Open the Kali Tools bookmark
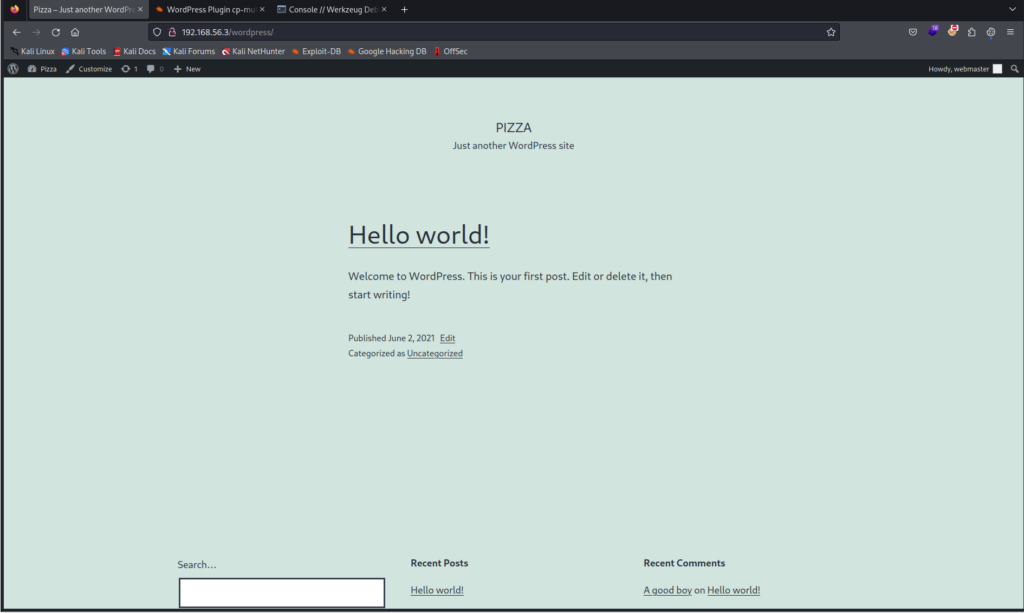Screen dimensions: 1024x613 click(x=84, y=51)
